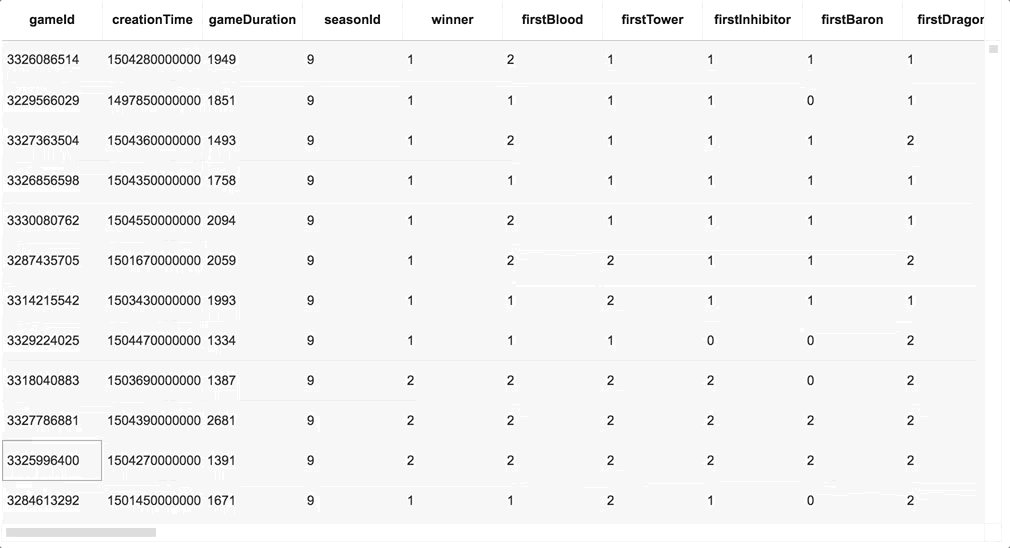
Task: Select the firstBaron column header
Action: click(852, 20)
